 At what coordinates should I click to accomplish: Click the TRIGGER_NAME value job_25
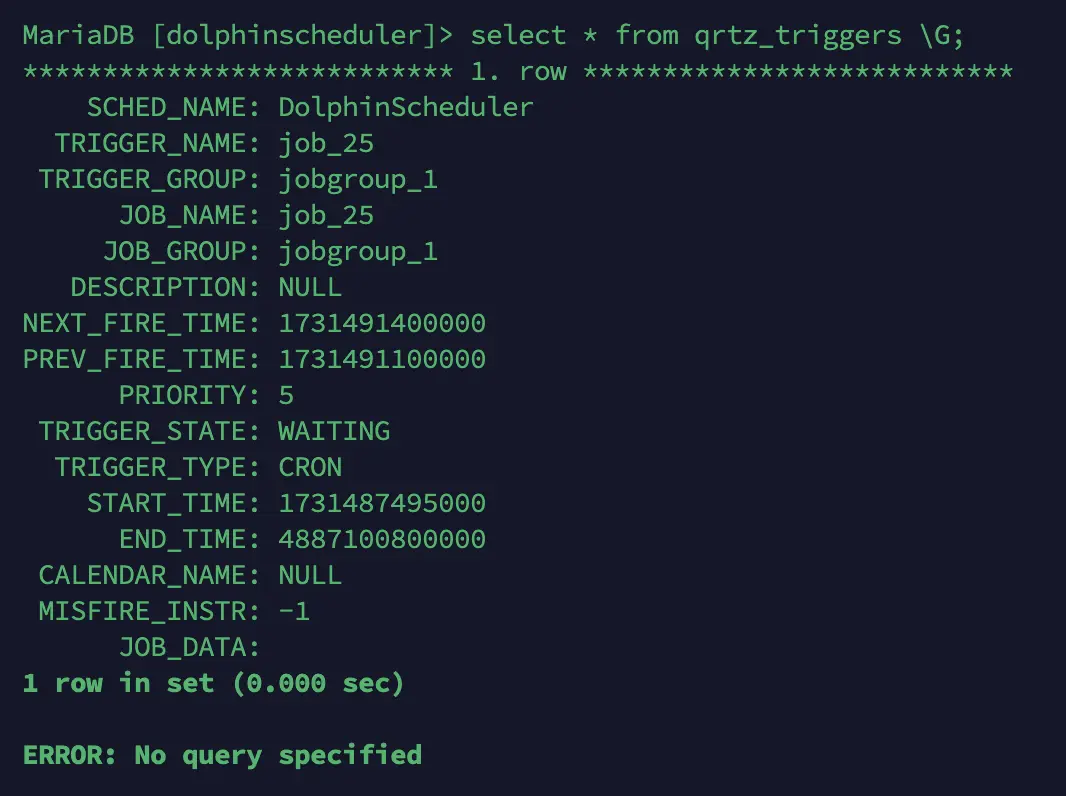tap(326, 143)
